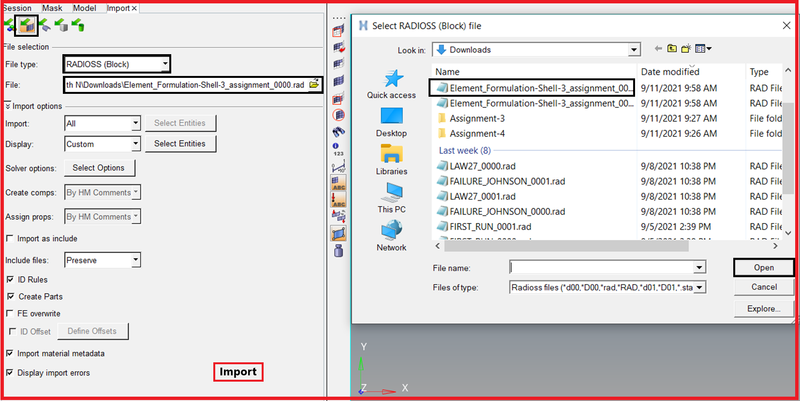This screenshot has height=401, width=800.
Task: Click the Select Options solver button
Action: click(x=99, y=168)
